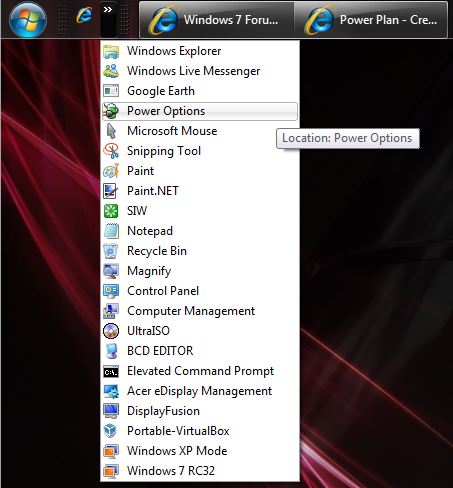Screen dimensions: 453x488
Task: Click the Snipping Tool scissors icon
Action: (x=111, y=151)
